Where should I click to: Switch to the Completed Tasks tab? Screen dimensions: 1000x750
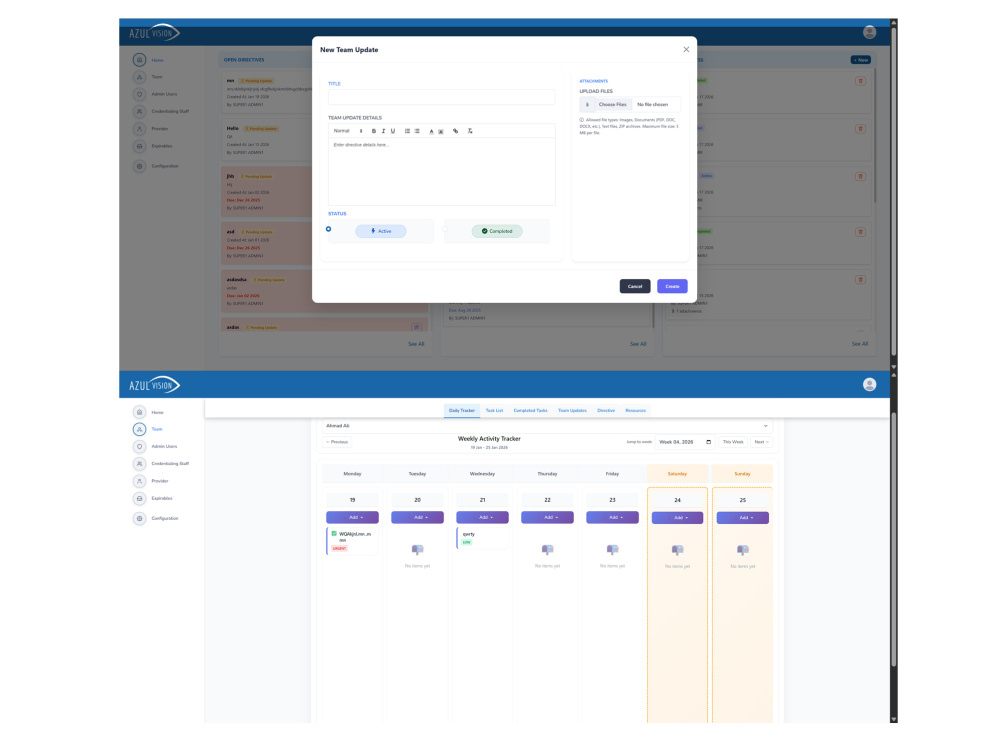click(531, 411)
